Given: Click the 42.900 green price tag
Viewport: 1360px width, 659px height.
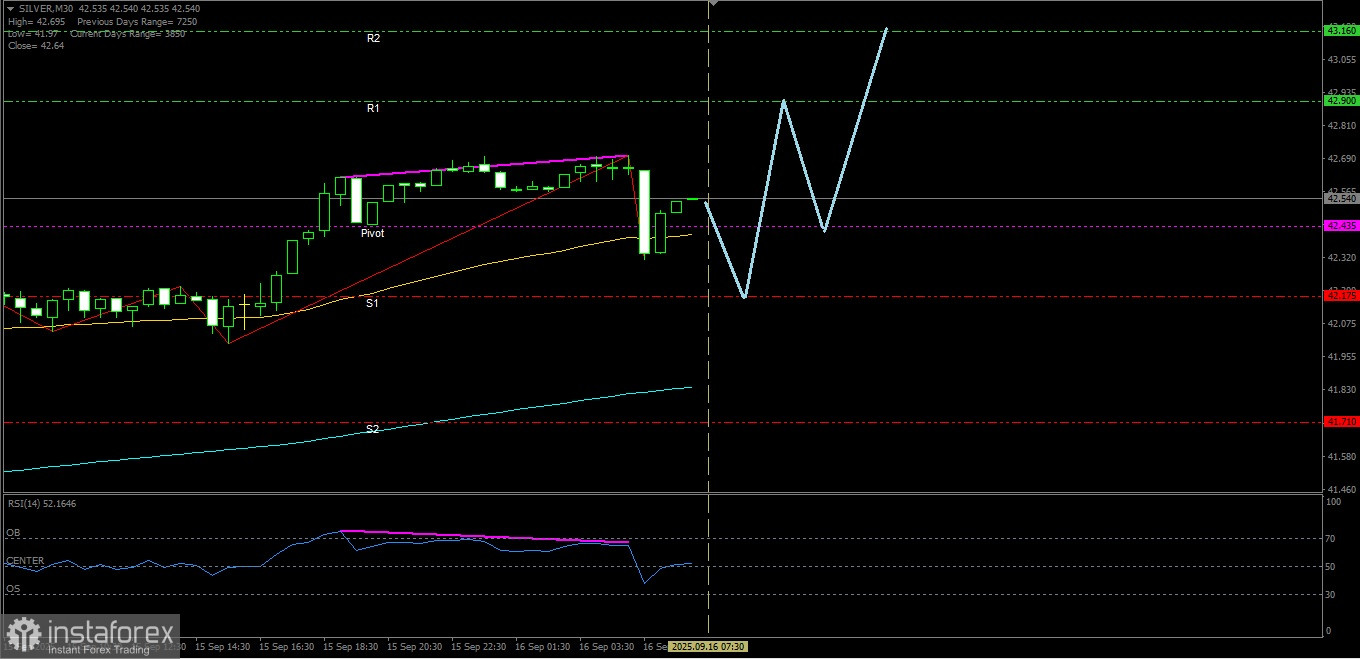Looking at the screenshot, I should click(x=1341, y=101).
